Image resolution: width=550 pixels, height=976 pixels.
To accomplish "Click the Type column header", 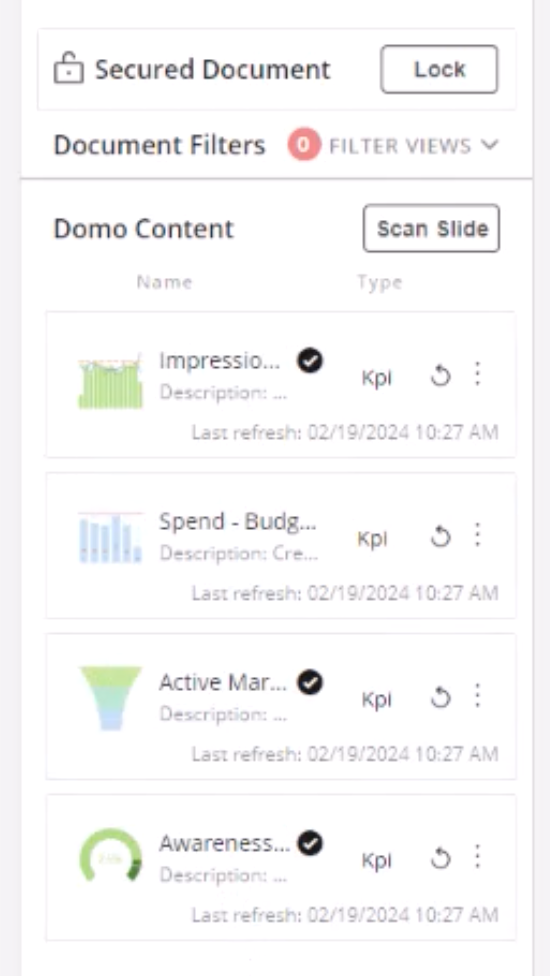I will pyautogui.click(x=380, y=283).
